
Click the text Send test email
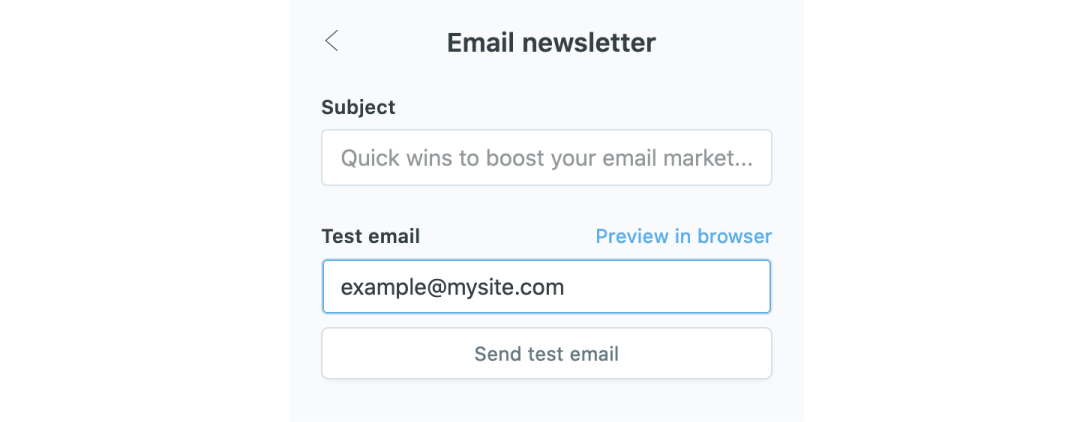point(546,354)
